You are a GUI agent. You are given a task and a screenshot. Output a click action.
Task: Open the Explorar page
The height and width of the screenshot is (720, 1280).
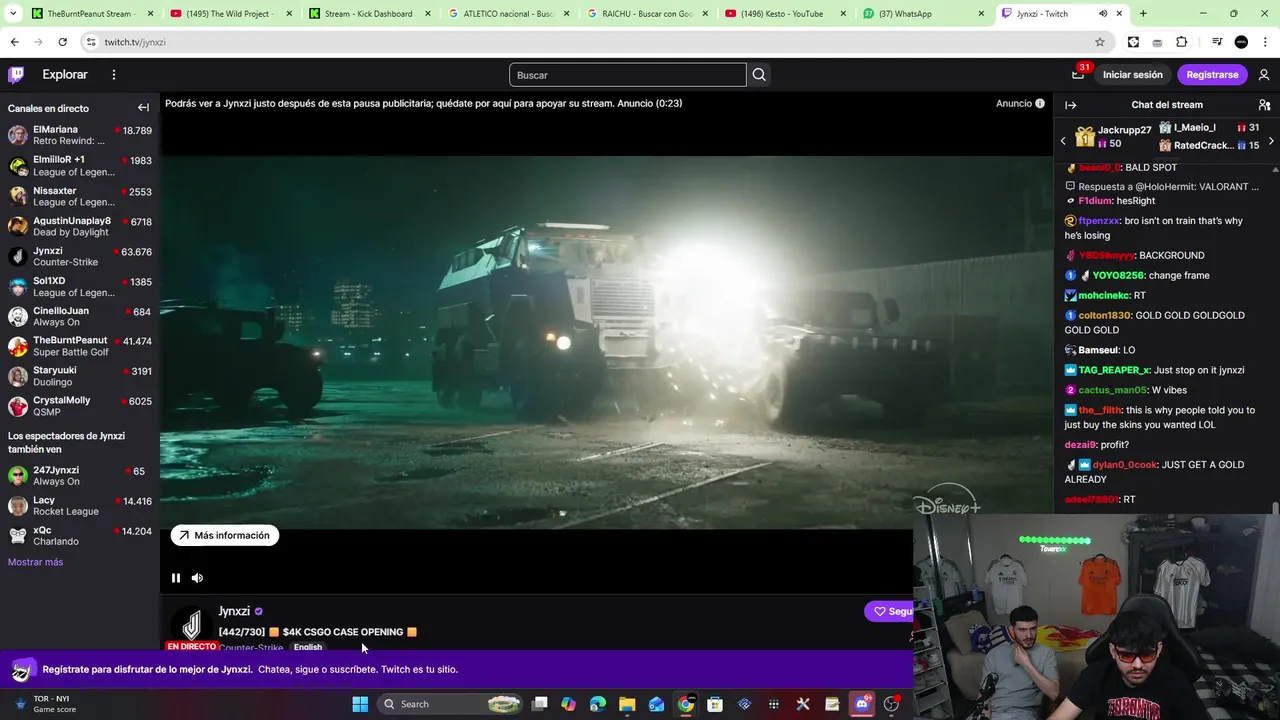tap(65, 75)
